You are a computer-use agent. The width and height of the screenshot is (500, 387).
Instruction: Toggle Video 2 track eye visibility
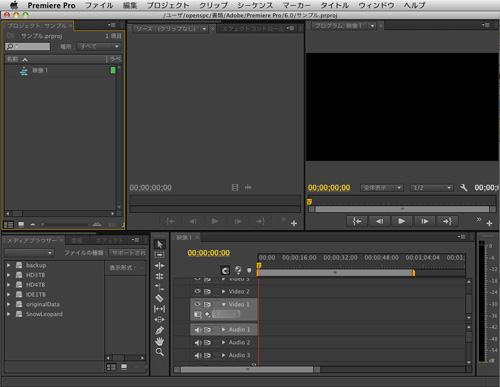(198, 291)
